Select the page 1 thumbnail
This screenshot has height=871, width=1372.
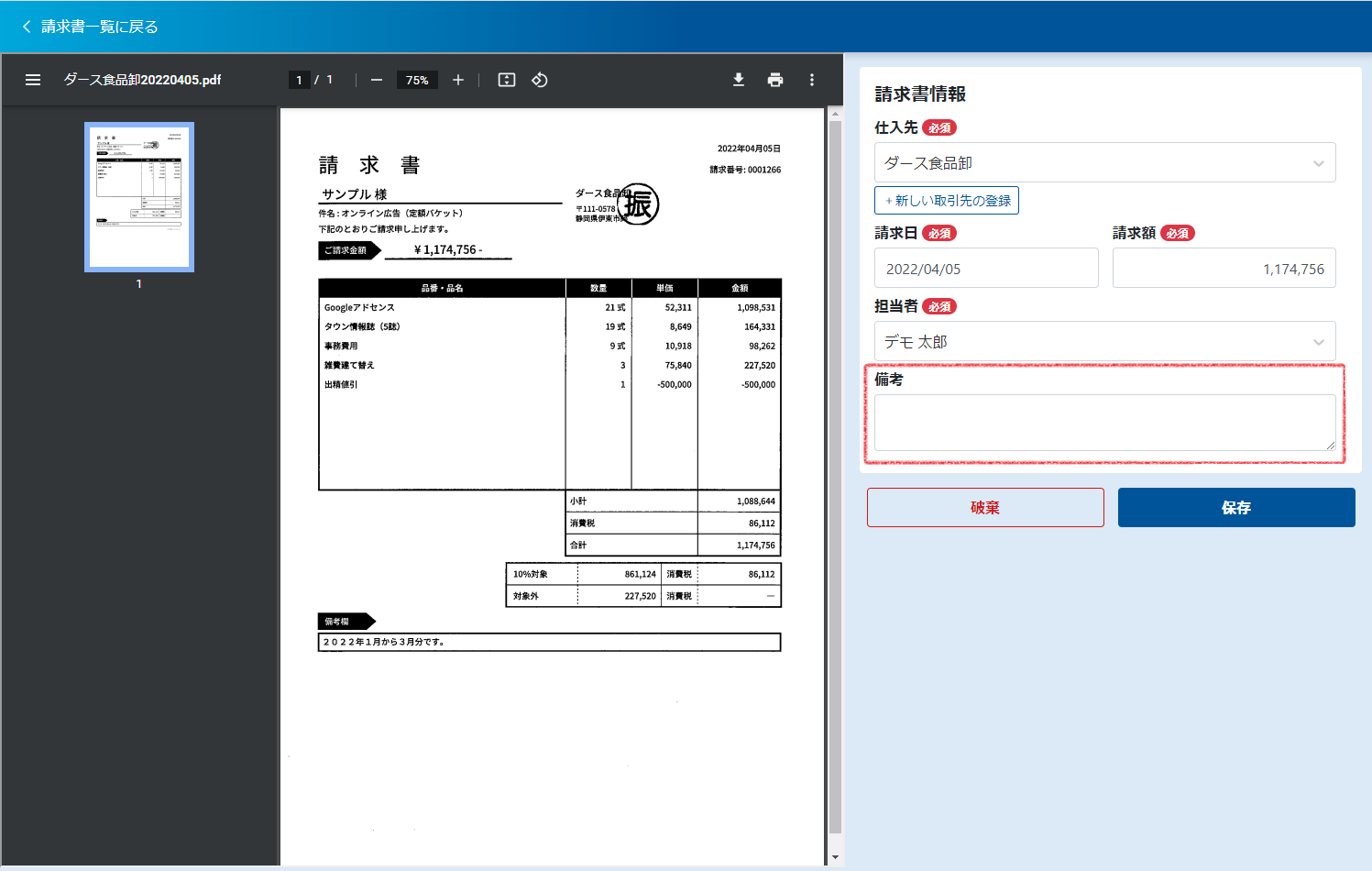tap(139, 197)
